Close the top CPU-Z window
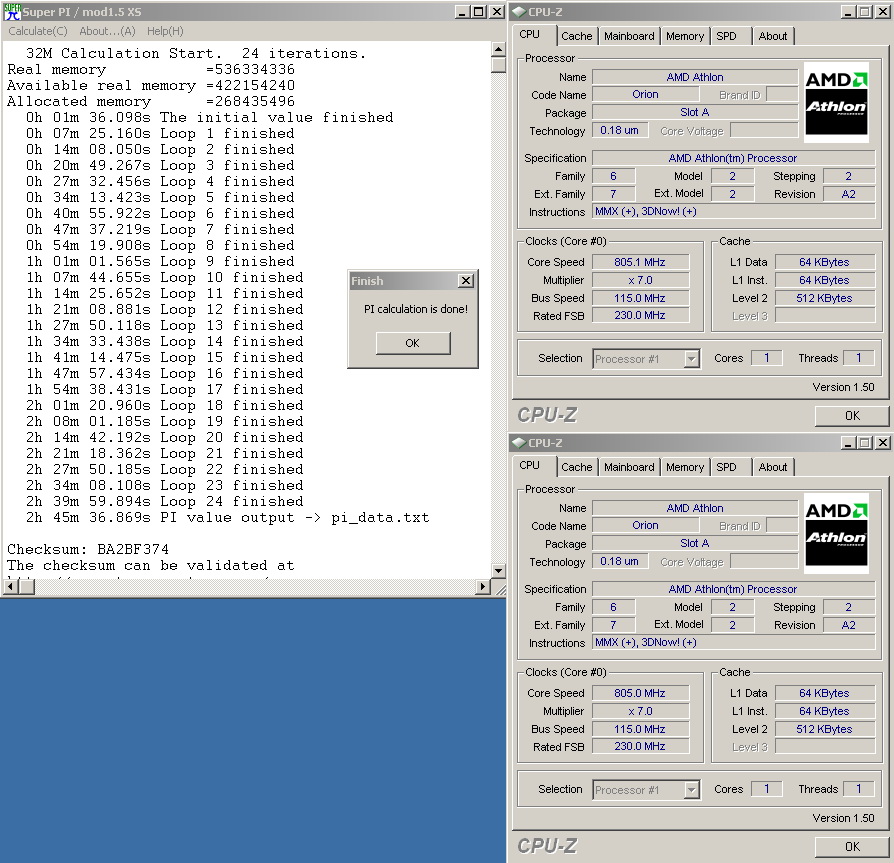This screenshot has width=894, height=863. (883, 11)
